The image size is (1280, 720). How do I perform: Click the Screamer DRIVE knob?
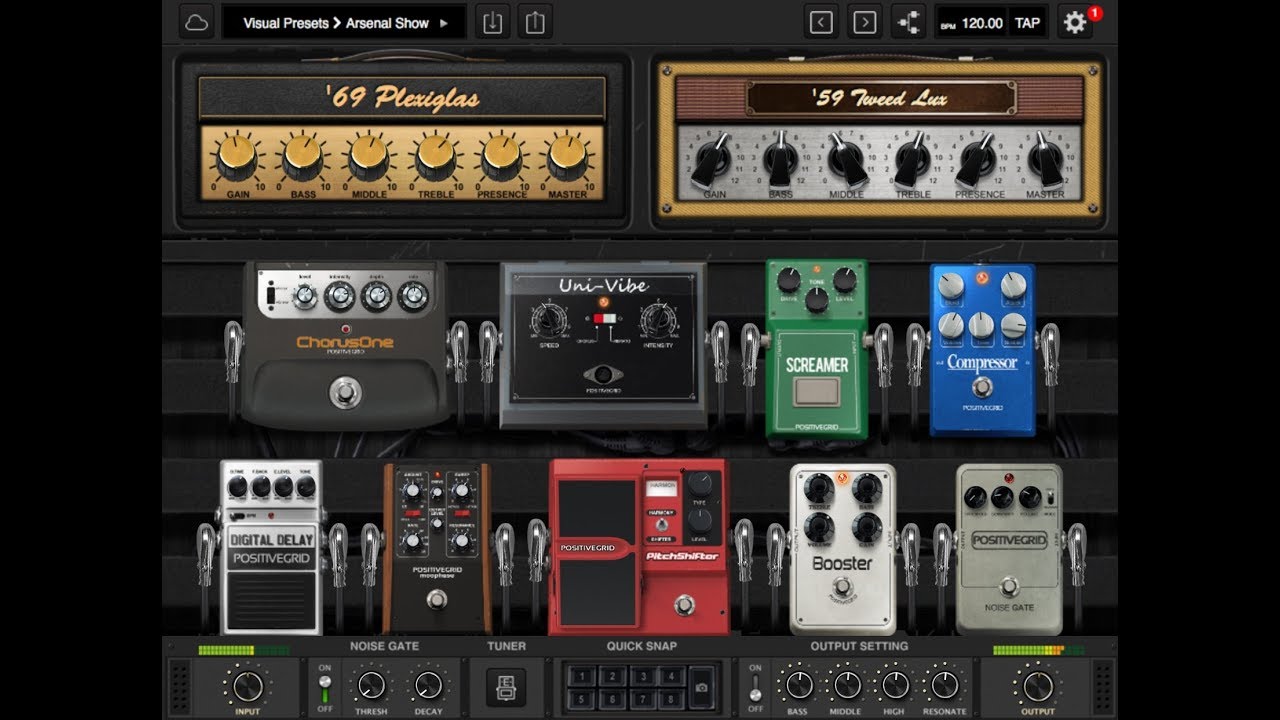[x=788, y=280]
